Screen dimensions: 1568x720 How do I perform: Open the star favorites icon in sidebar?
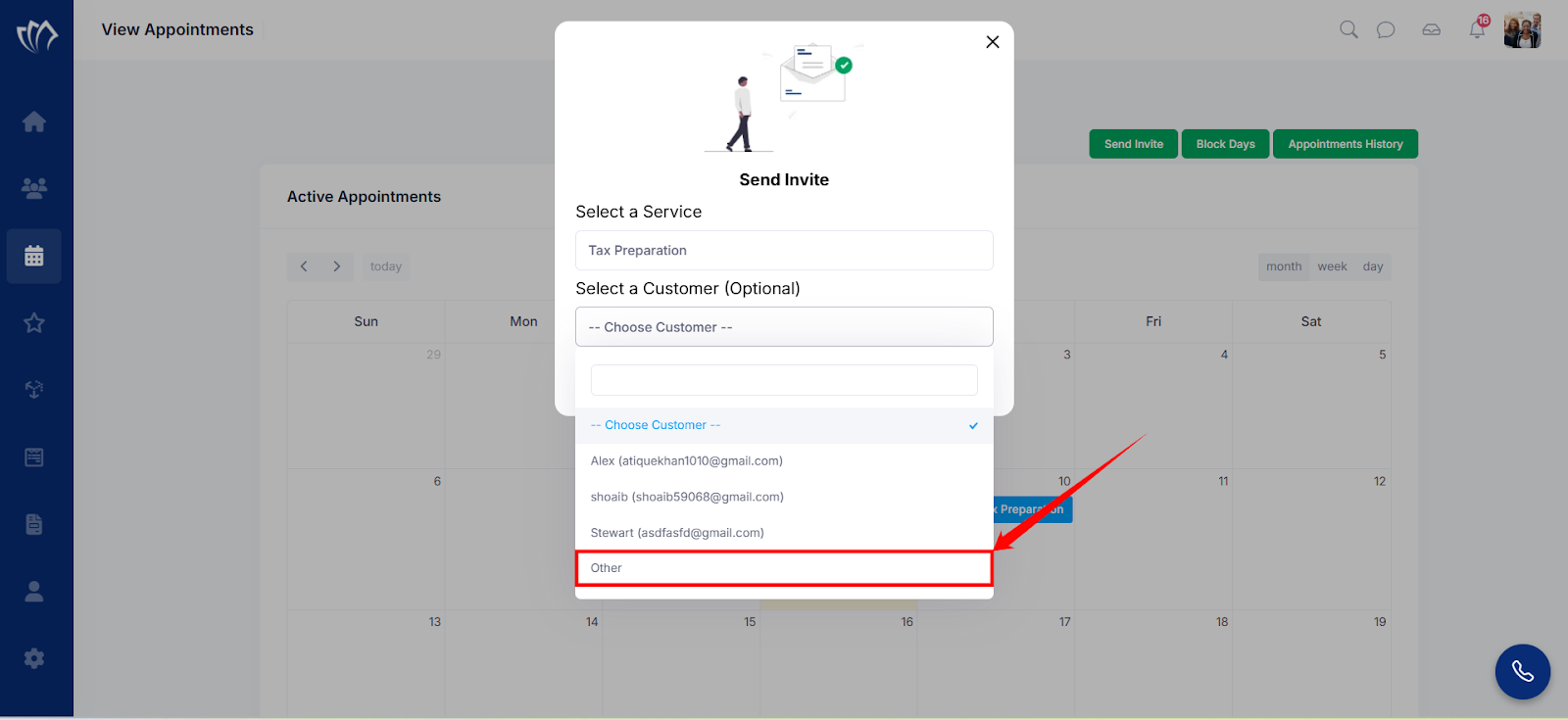point(34,322)
